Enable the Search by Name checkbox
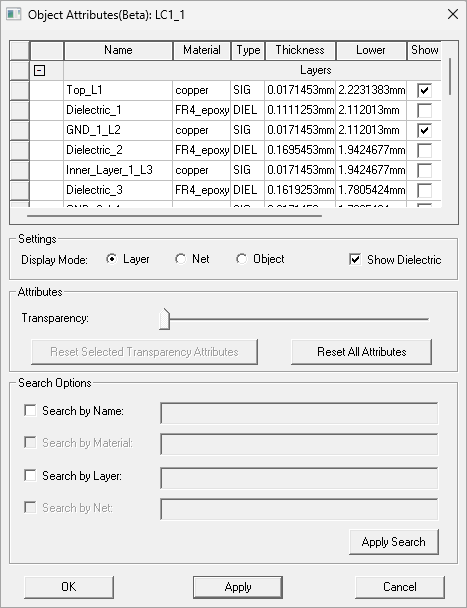 coord(30,410)
